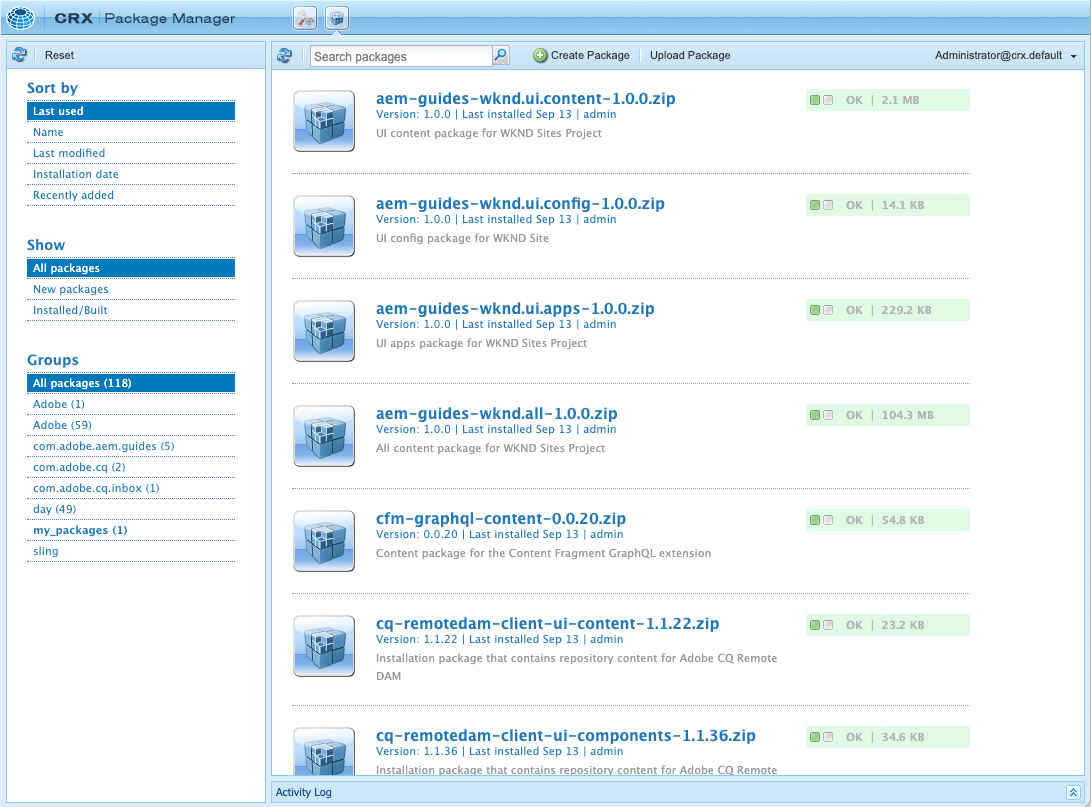Image resolution: width=1091 pixels, height=807 pixels.
Task: Select the Package Manager icon in top toolbar
Action: (x=335, y=17)
